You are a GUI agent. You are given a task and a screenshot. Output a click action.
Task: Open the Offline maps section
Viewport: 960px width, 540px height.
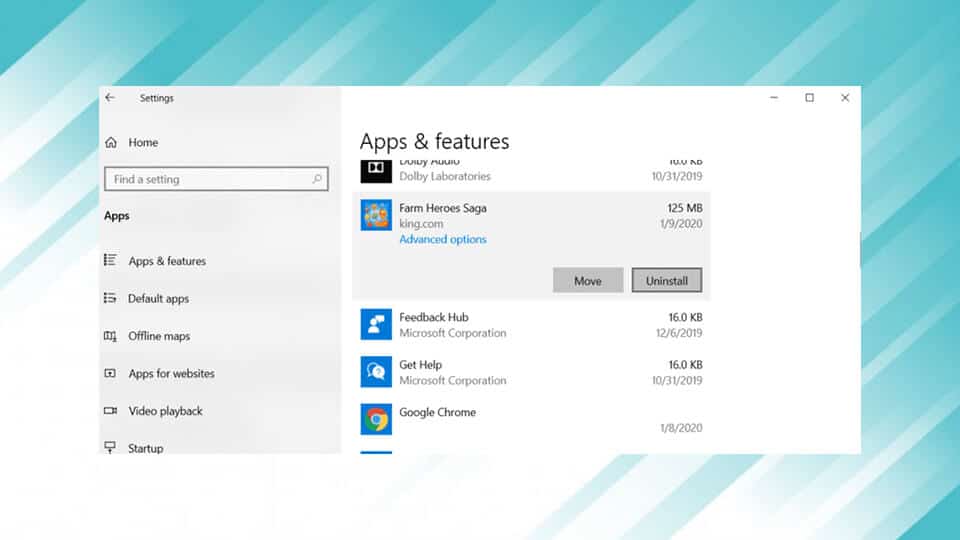[x=159, y=336]
